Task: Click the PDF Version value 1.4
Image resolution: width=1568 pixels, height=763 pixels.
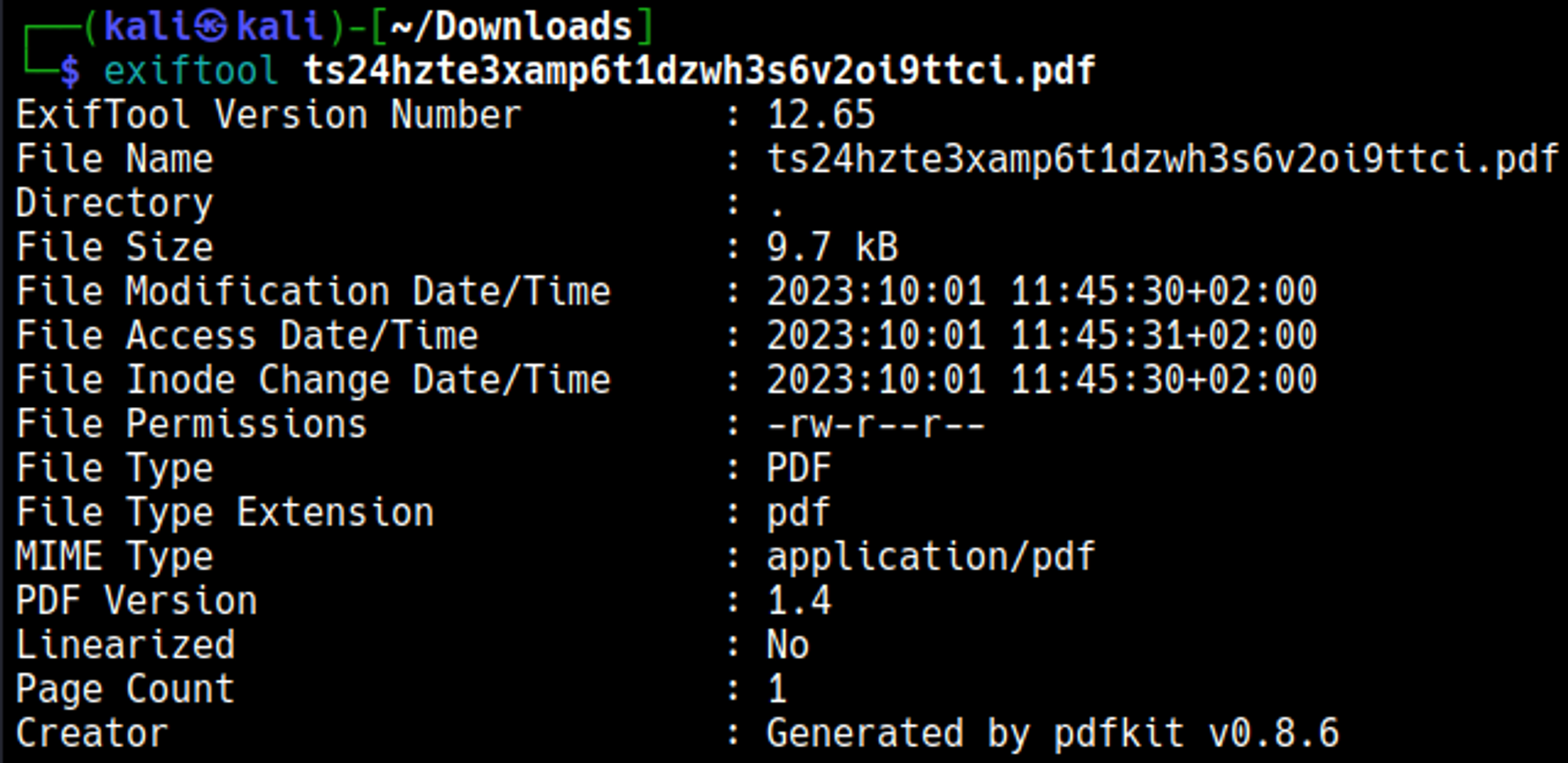Action: click(798, 601)
